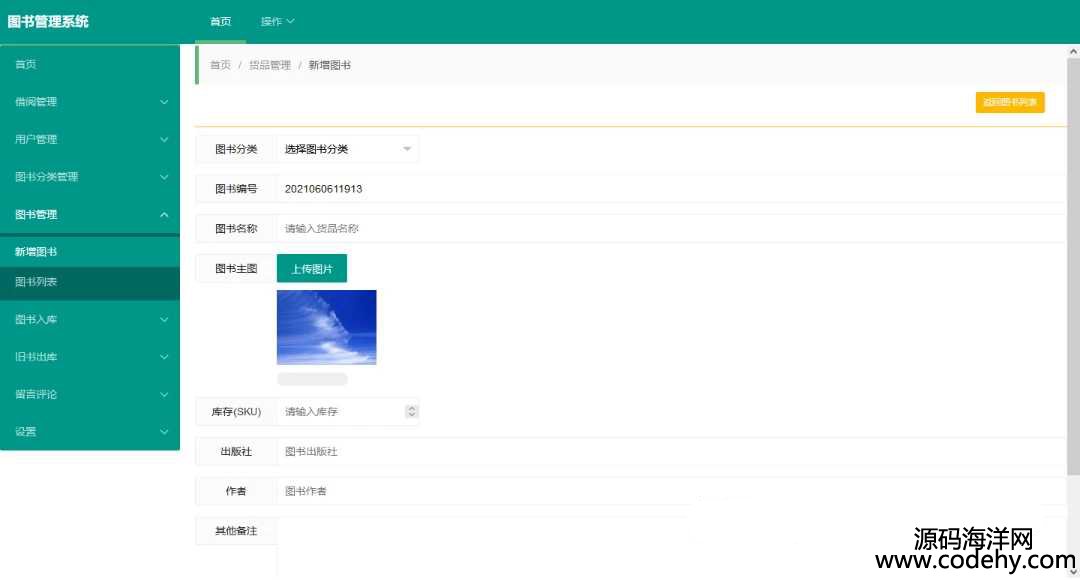Click the 库存 stepper arrows
This screenshot has height=580, width=1080.
click(411, 412)
